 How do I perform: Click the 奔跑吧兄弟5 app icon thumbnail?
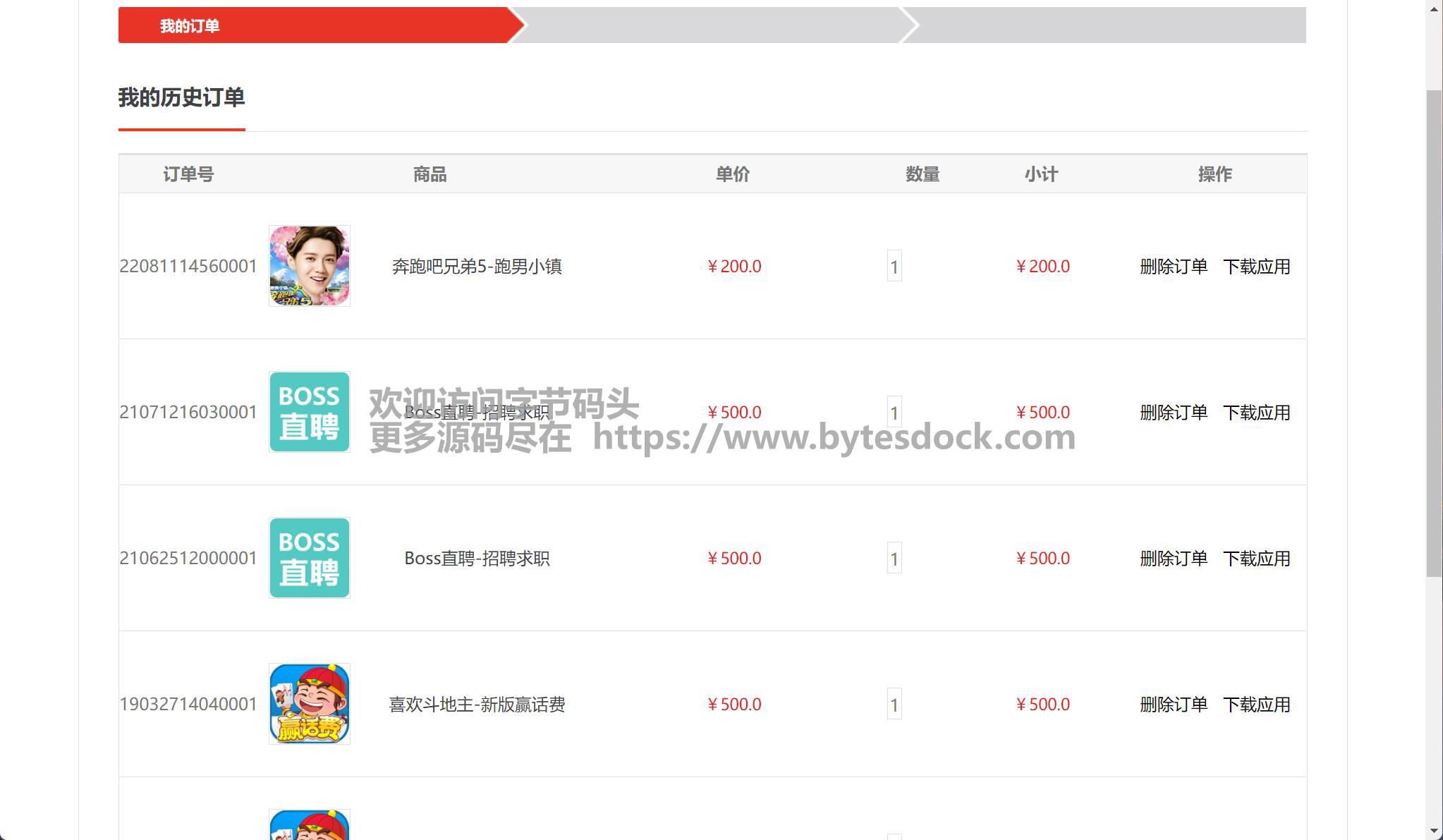[x=309, y=266]
